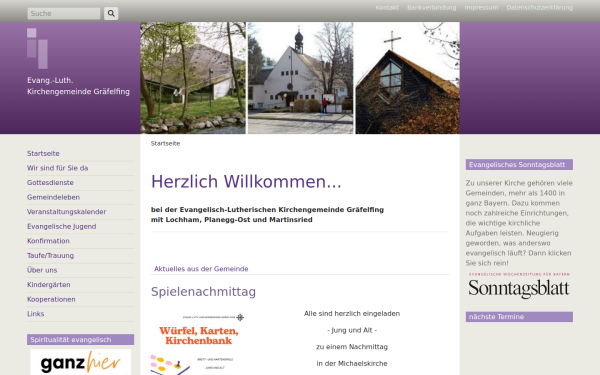Viewport: 600px width, 375px height.
Task: Open the Impressum page
Action: [481, 8]
